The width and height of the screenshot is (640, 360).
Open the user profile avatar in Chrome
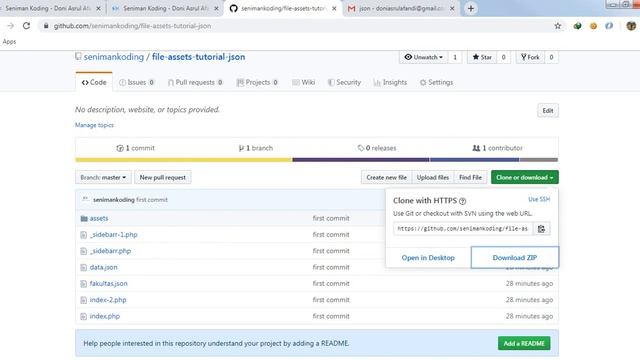[631, 26]
